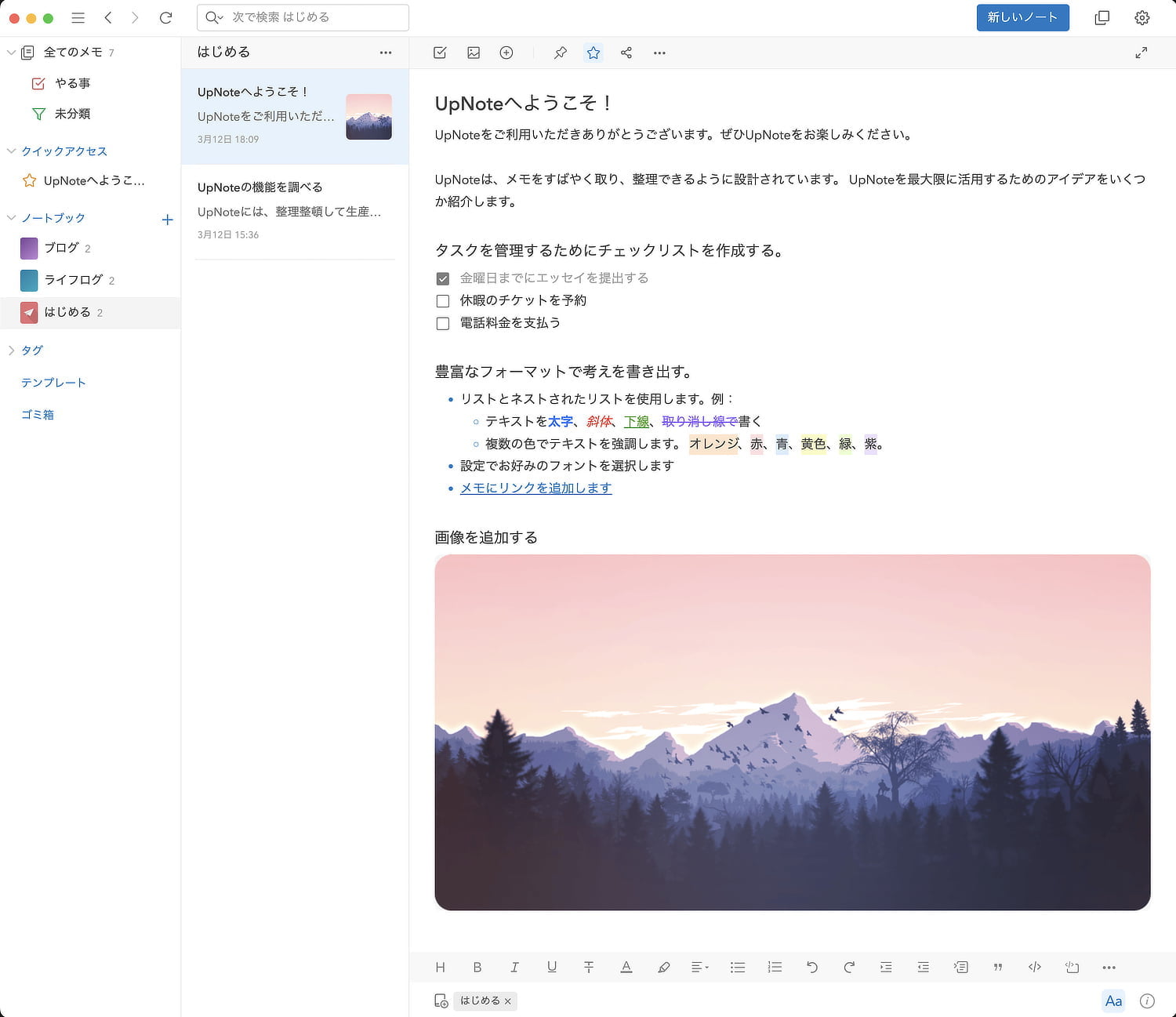The image size is (1176, 1017).
Task: Insert a collapsible section
Action: pos(960,968)
